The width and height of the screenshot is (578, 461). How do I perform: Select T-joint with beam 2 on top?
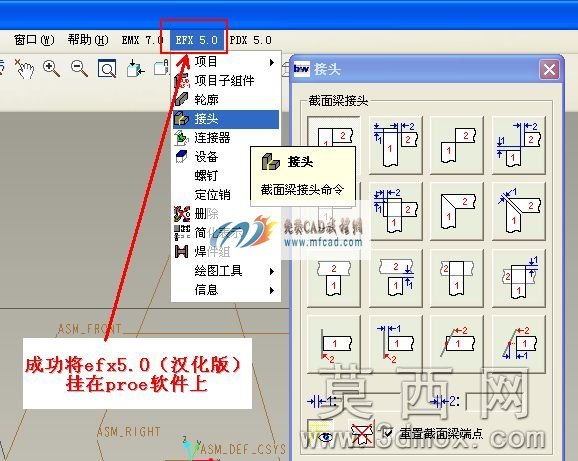point(334,278)
